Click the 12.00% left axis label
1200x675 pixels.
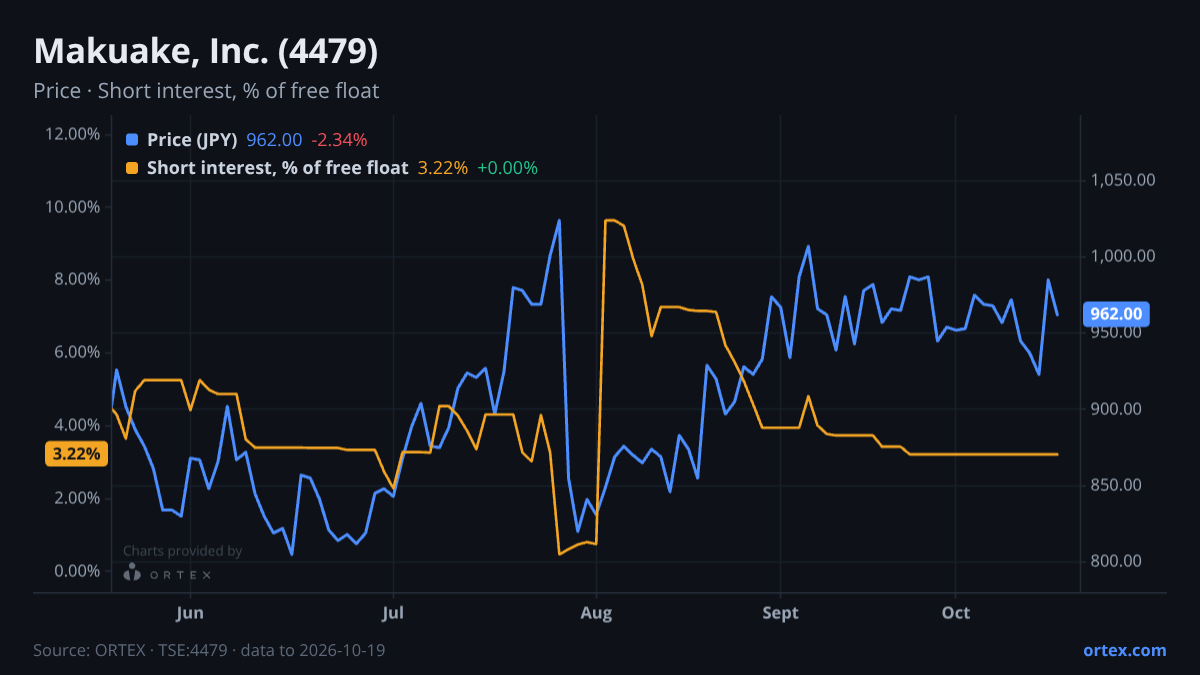click(73, 134)
